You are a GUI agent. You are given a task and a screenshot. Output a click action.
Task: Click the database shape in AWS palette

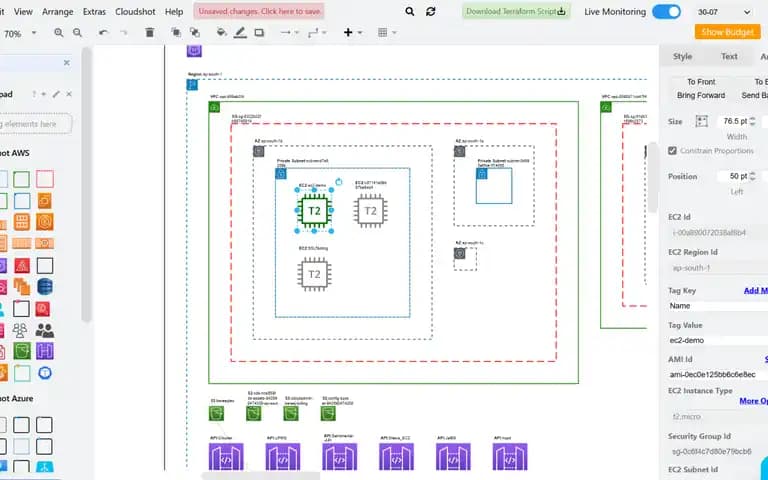coord(45,287)
